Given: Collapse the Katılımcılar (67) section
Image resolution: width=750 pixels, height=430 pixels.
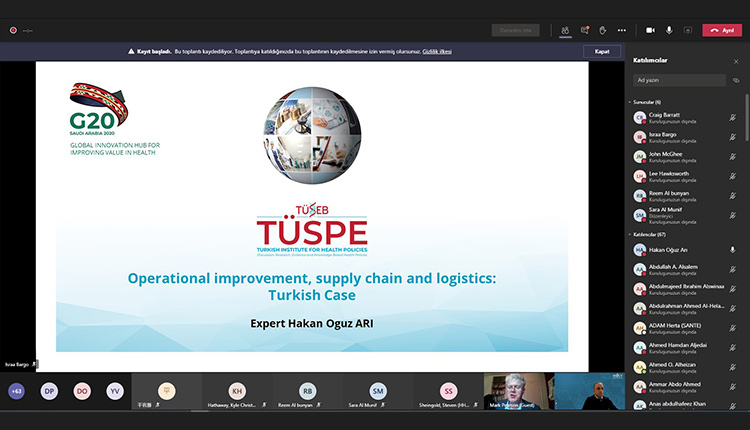Looking at the screenshot, I should click(x=630, y=234).
